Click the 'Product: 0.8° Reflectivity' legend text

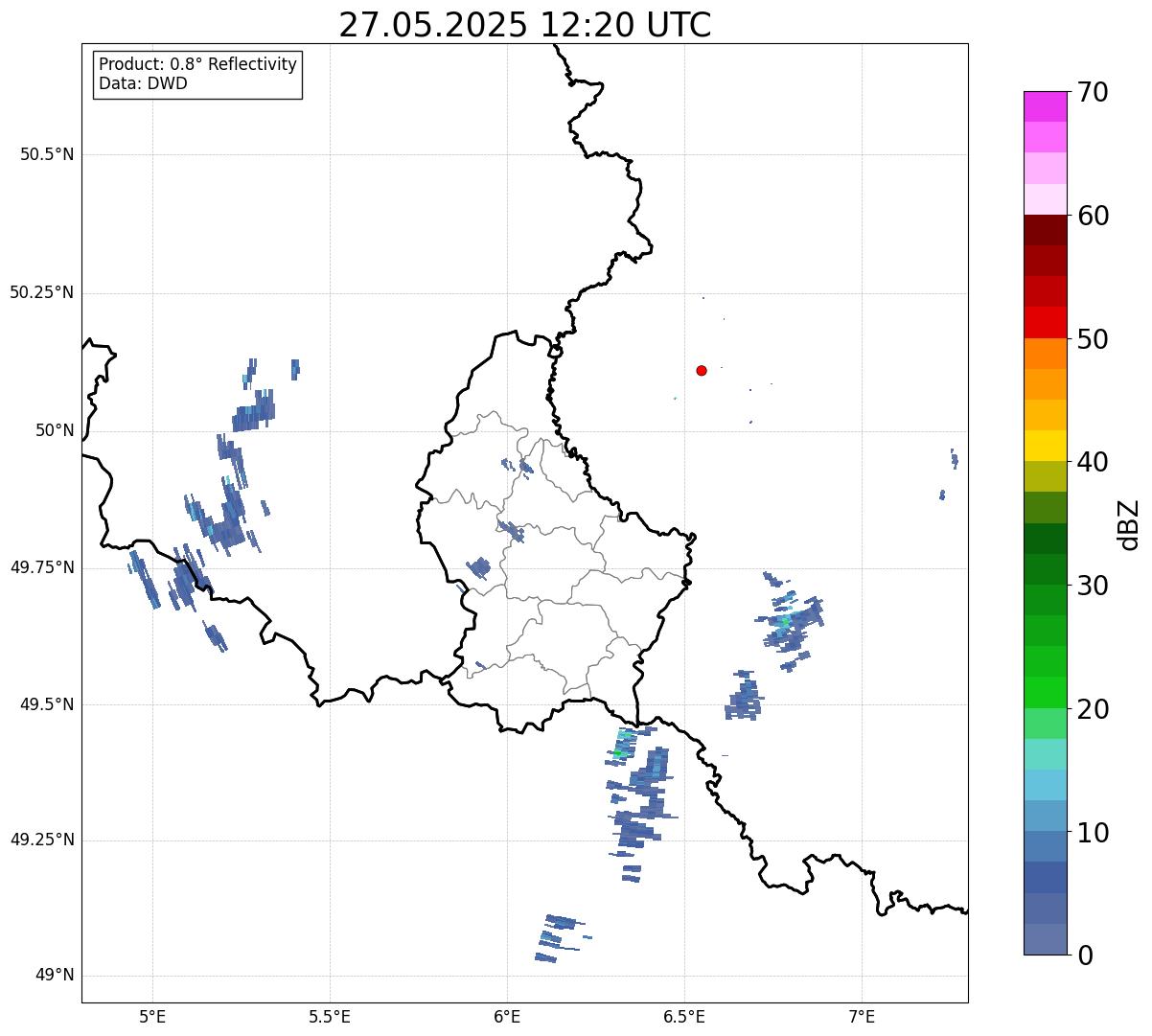point(198,64)
